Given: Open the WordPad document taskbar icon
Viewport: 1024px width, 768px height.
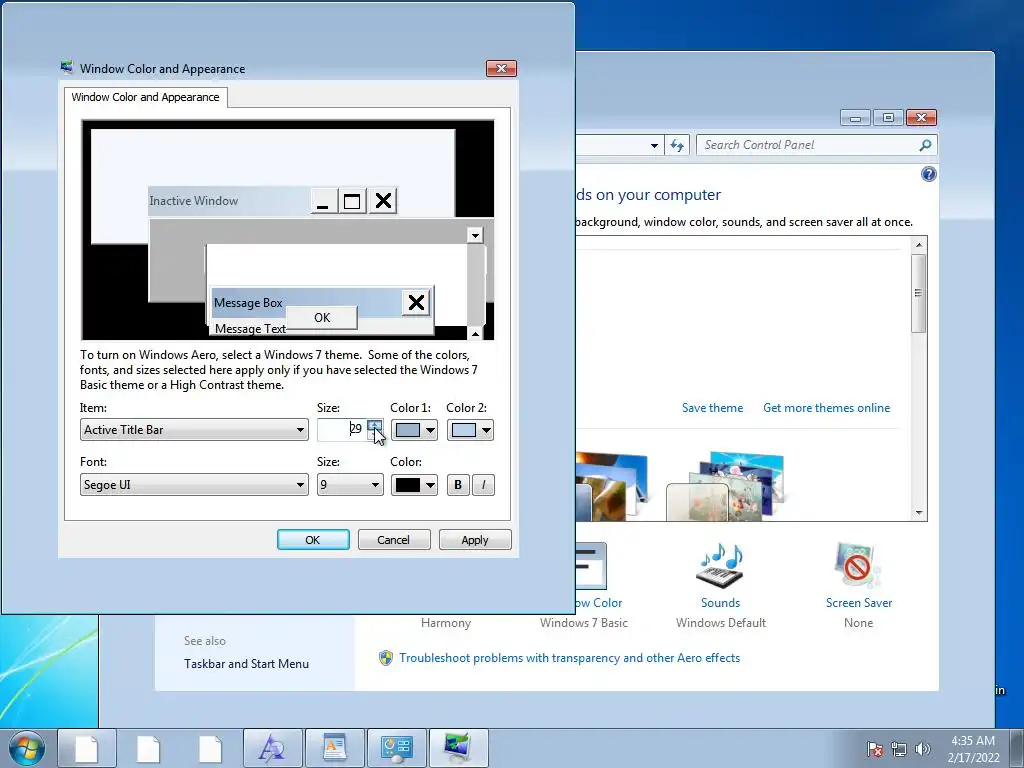Looking at the screenshot, I should tap(334, 748).
